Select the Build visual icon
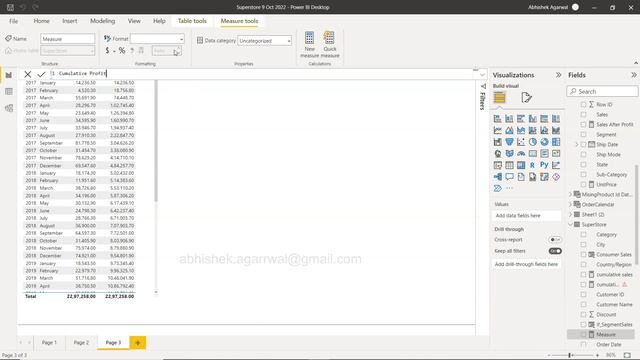640x360 pixels. click(x=499, y=98)
